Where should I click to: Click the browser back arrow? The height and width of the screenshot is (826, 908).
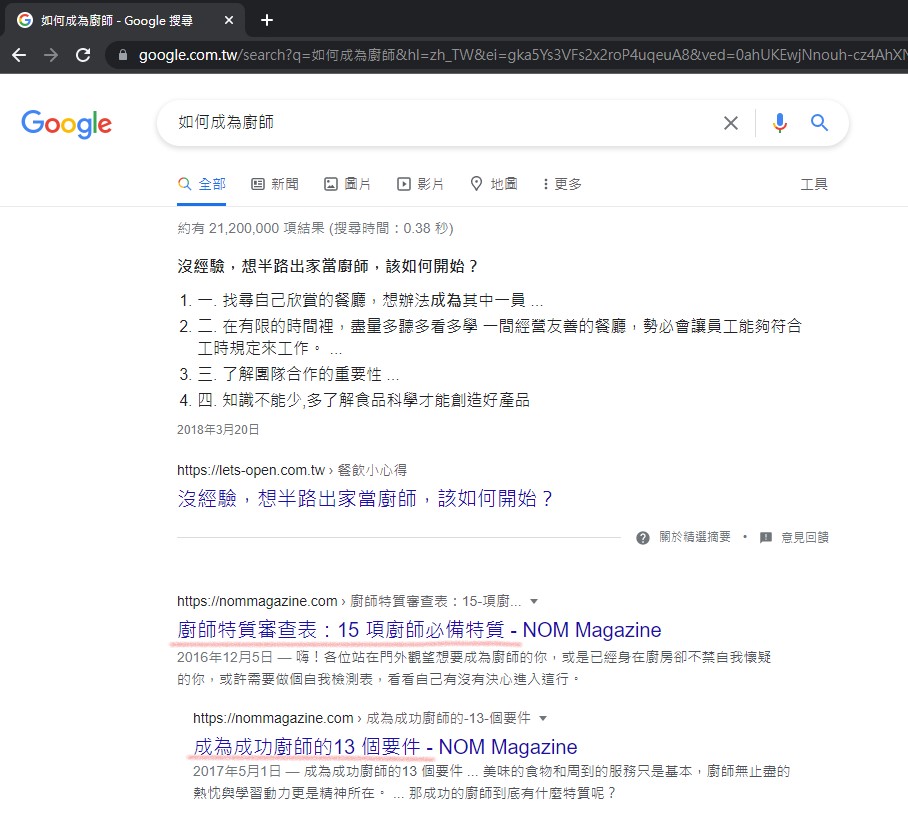coord(19,55)
